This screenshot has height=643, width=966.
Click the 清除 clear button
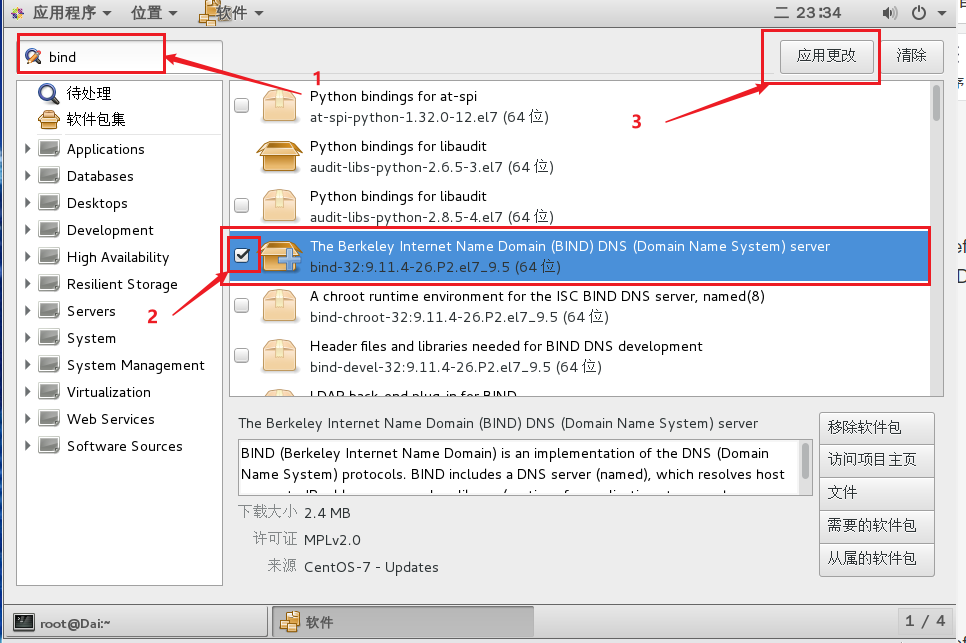(x=911, y=56)
